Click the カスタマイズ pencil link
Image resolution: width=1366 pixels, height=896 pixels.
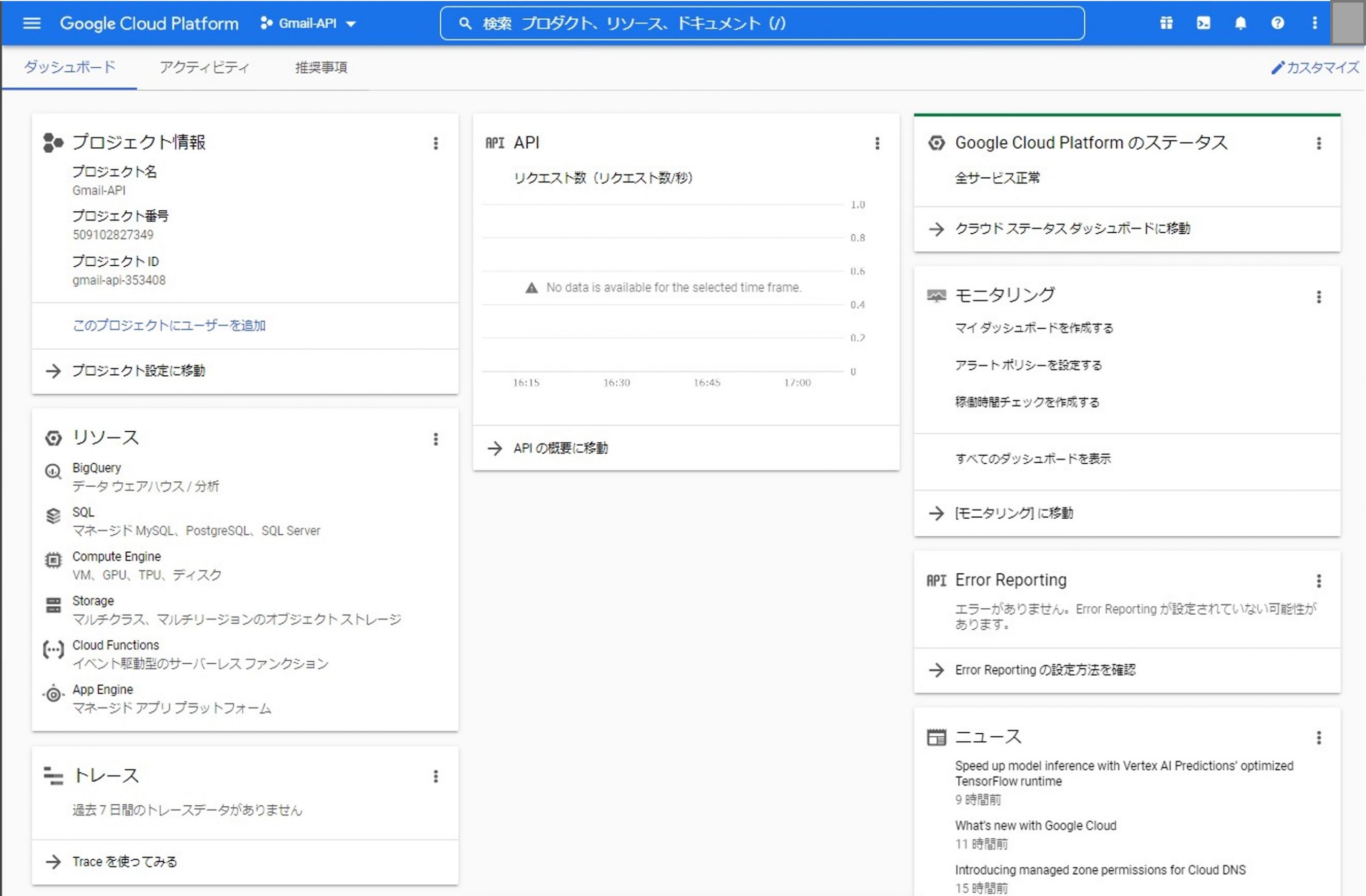(1315, 68)
